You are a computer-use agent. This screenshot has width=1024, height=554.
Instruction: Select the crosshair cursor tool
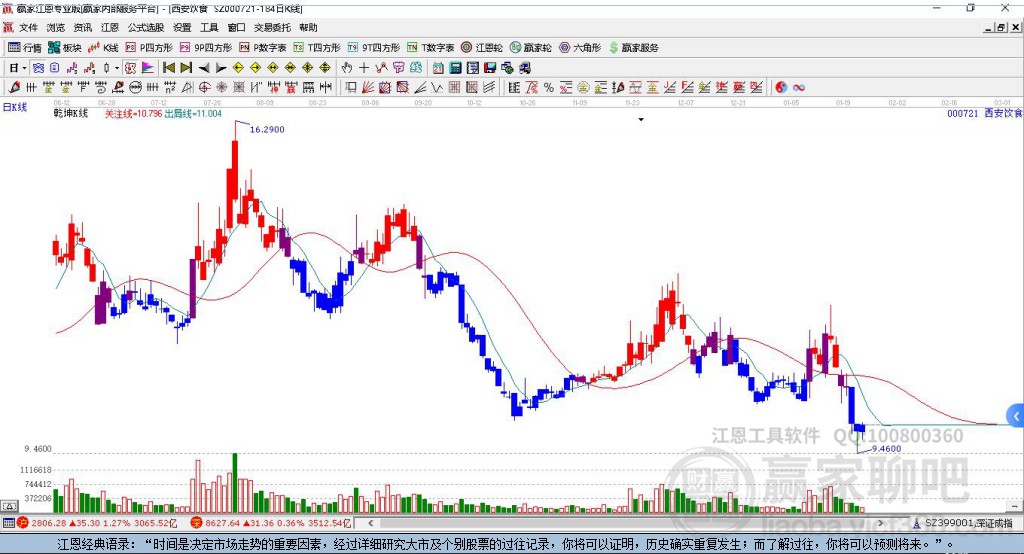[364, 68]
